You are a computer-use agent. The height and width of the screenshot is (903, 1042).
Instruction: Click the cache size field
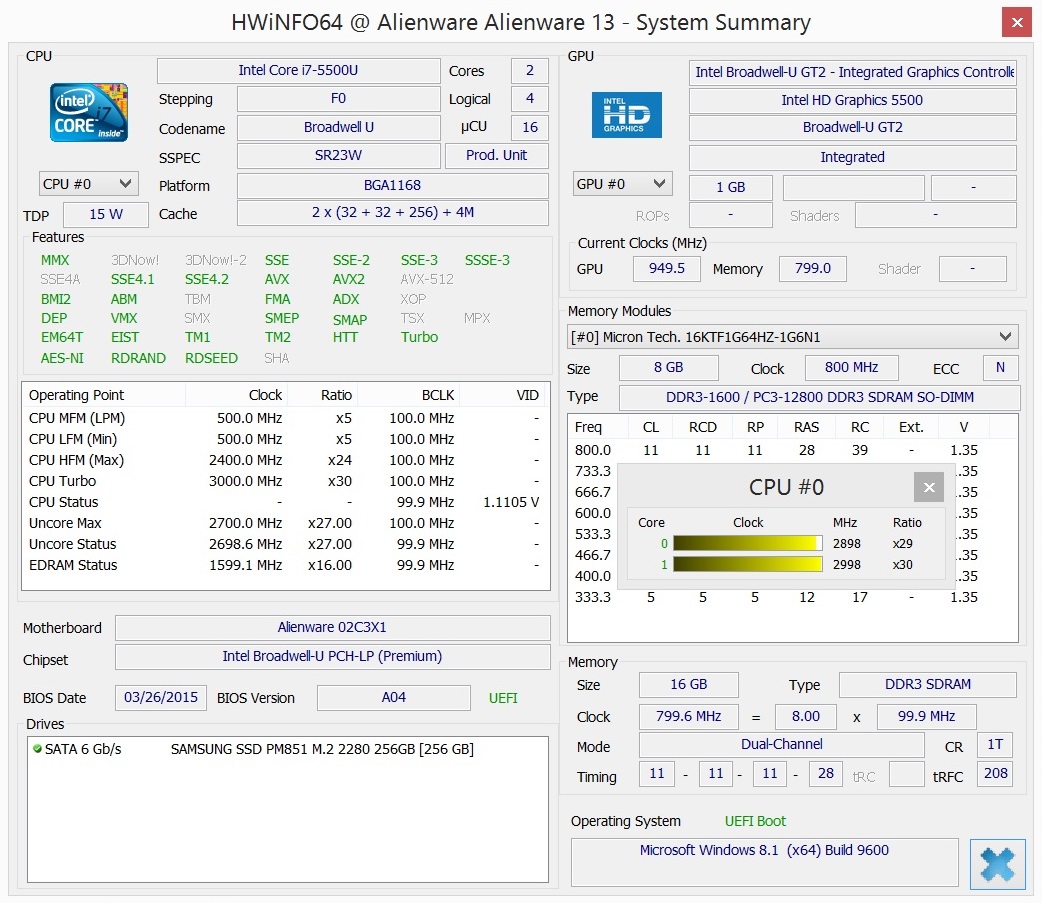393,213
